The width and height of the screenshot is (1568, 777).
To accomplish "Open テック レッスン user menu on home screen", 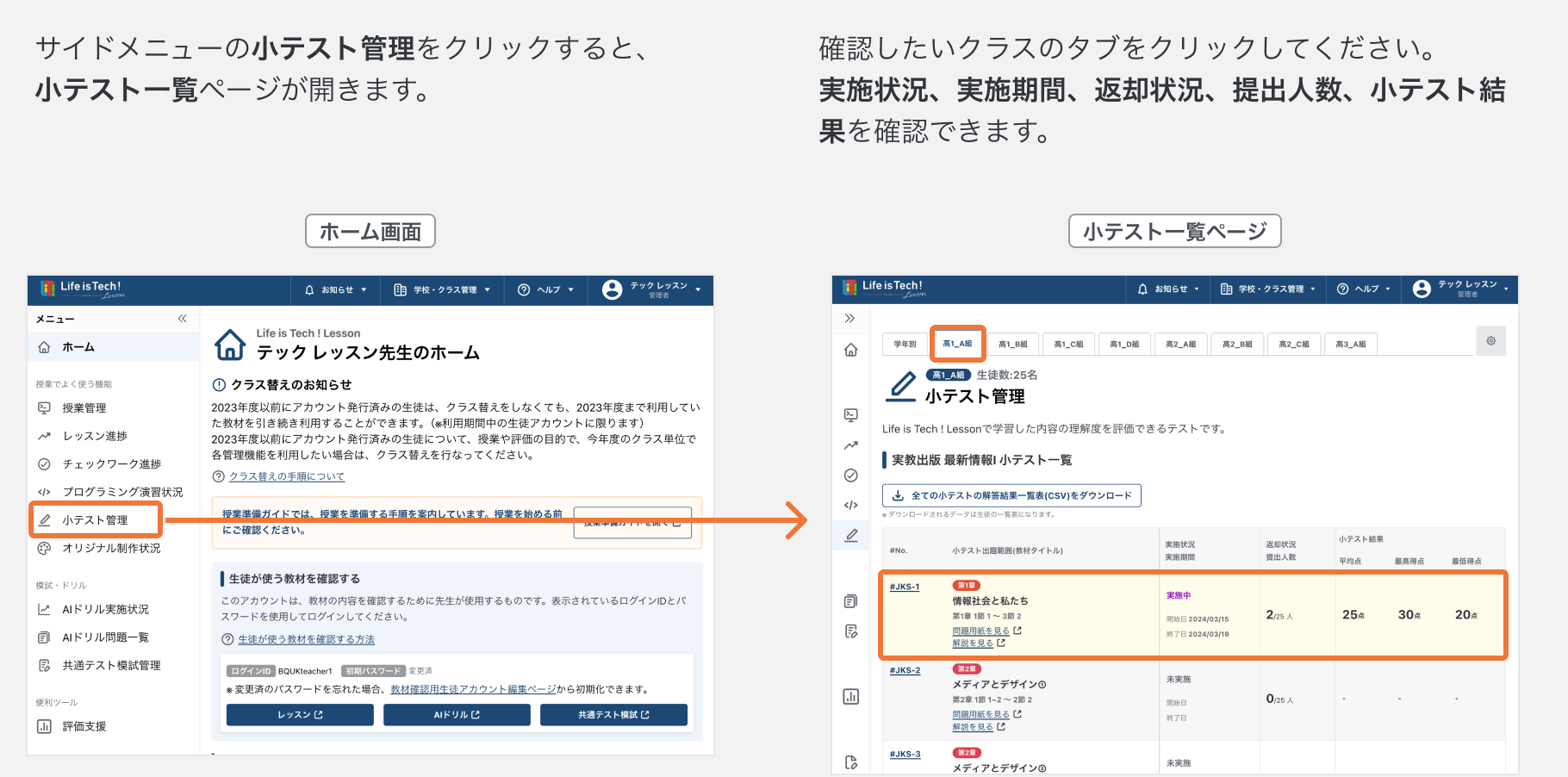I will 652,290.
